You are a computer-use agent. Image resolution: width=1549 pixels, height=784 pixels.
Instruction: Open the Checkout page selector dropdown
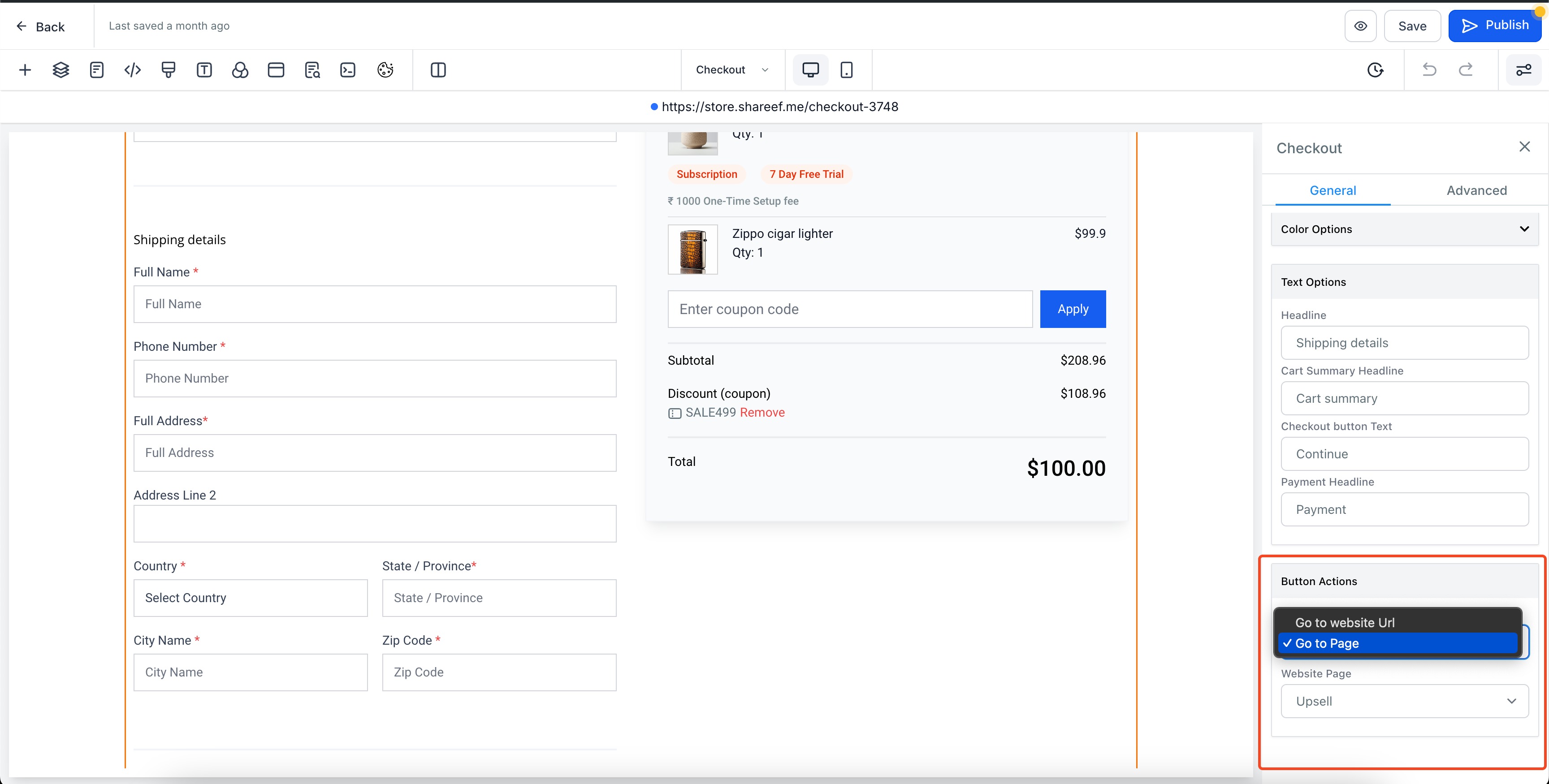tap(732, 70)
